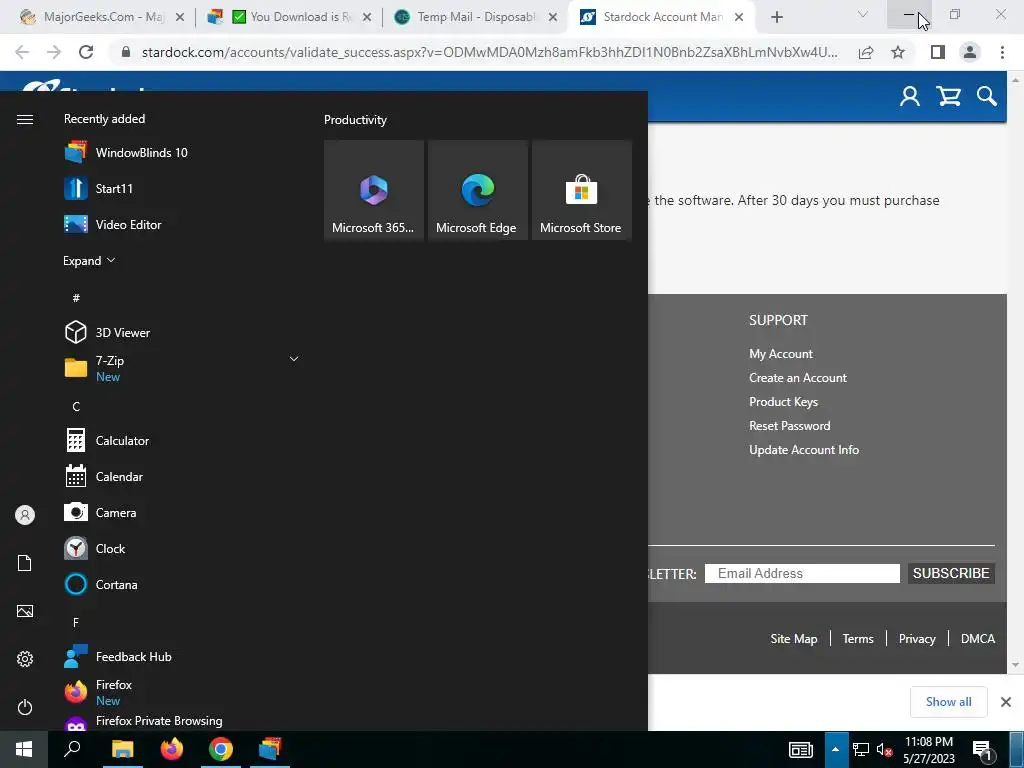1024x768 pixels.
Task: Open the Microsoft Edge tile
Action: pos(477,190)
